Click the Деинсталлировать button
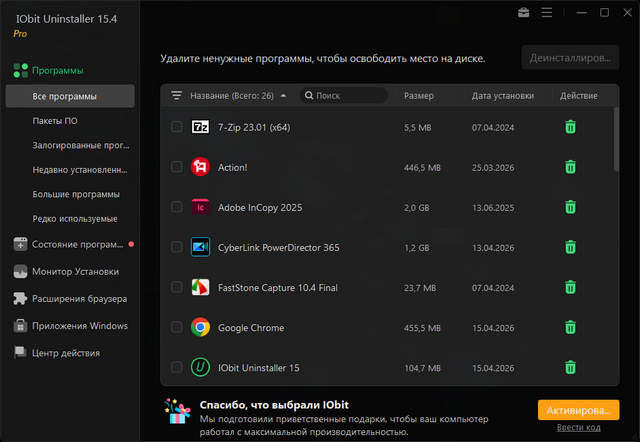 (570, 58)
